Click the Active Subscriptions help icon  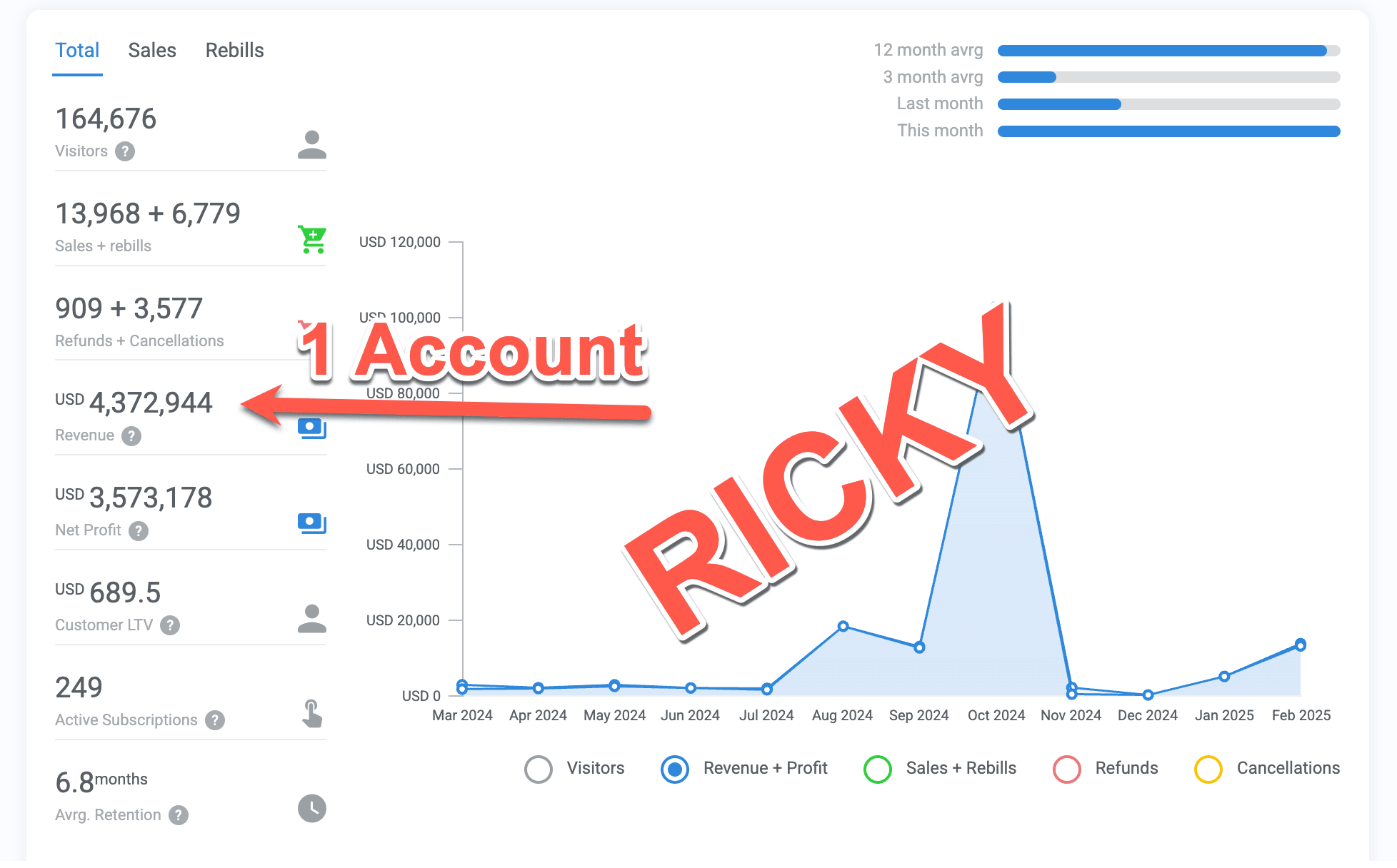215,720
